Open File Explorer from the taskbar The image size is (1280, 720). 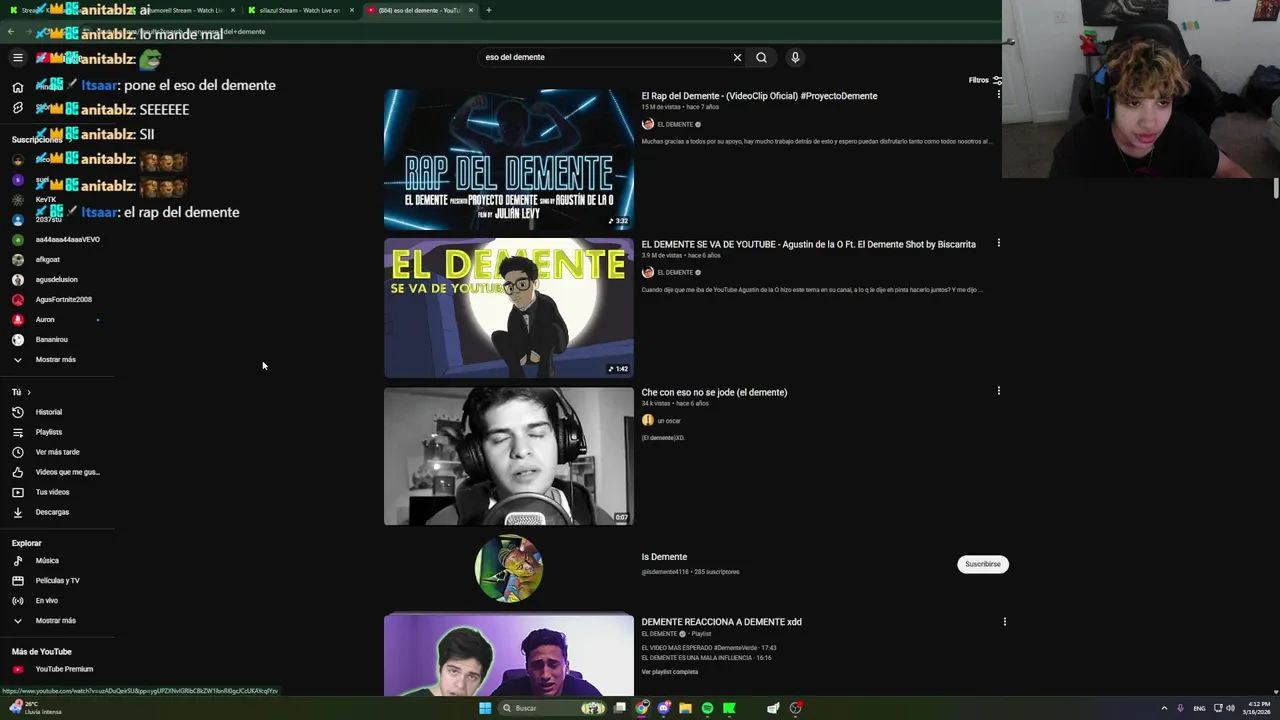685,708
